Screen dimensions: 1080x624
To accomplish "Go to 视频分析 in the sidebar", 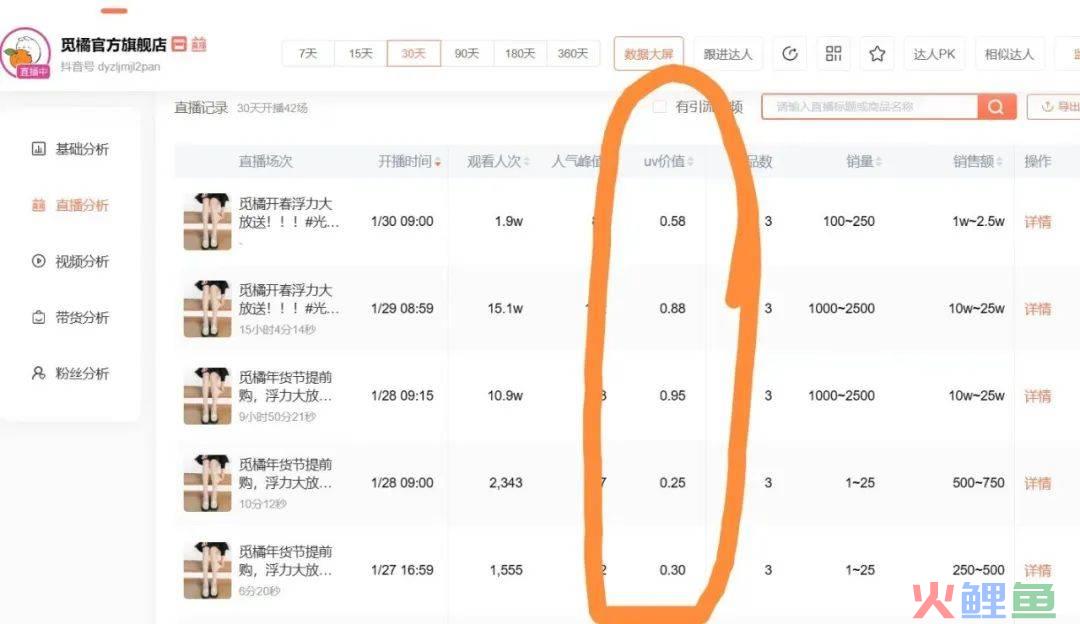I will tap(70, 262).
